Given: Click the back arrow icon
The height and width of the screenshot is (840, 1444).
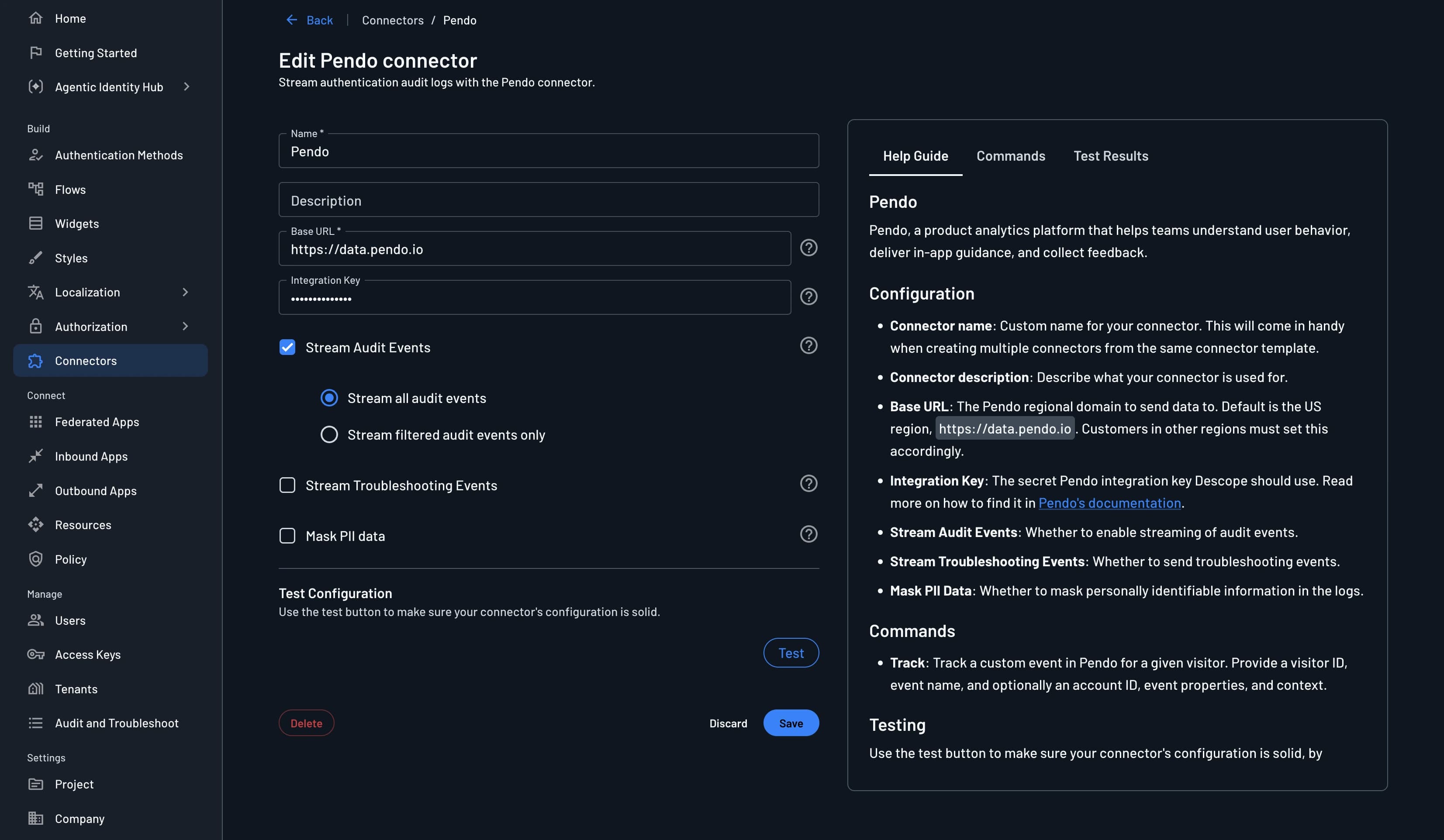Looking at the screenshot, I should point(292,20).
